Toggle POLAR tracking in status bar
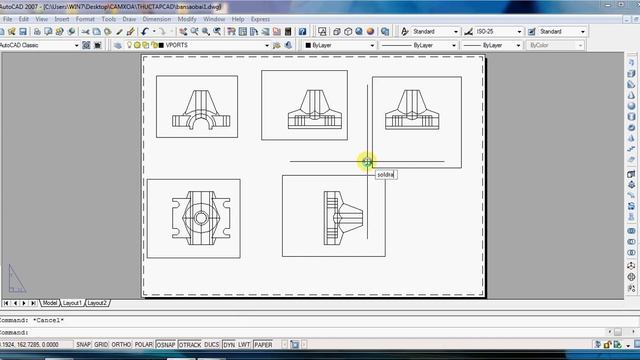The height and width of the screenshot is (360, 640). [x=144, y=345]
